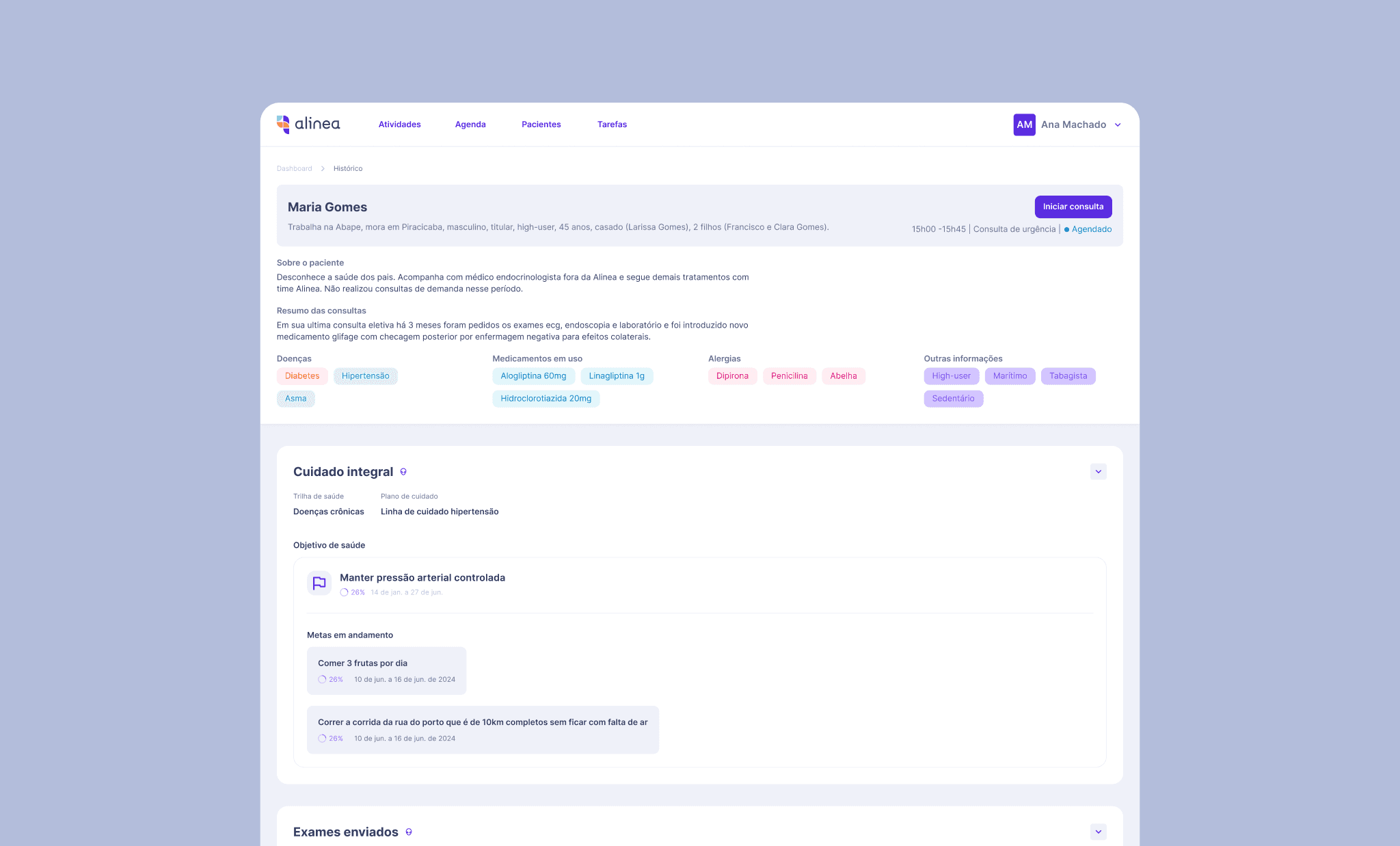Click the Histórico breadcrumb

(x=348, y=168)
